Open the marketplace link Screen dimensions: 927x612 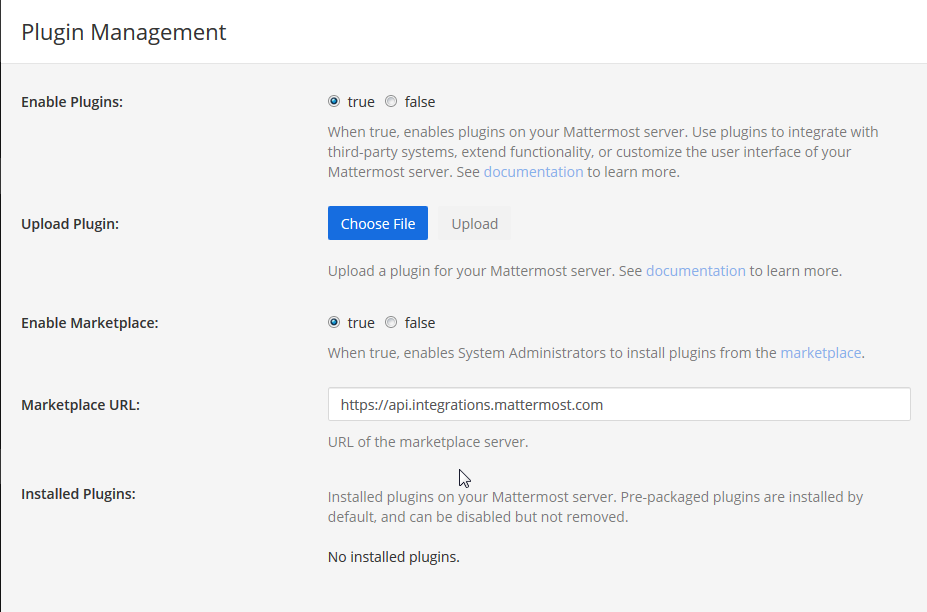click(x=821, y=353)
